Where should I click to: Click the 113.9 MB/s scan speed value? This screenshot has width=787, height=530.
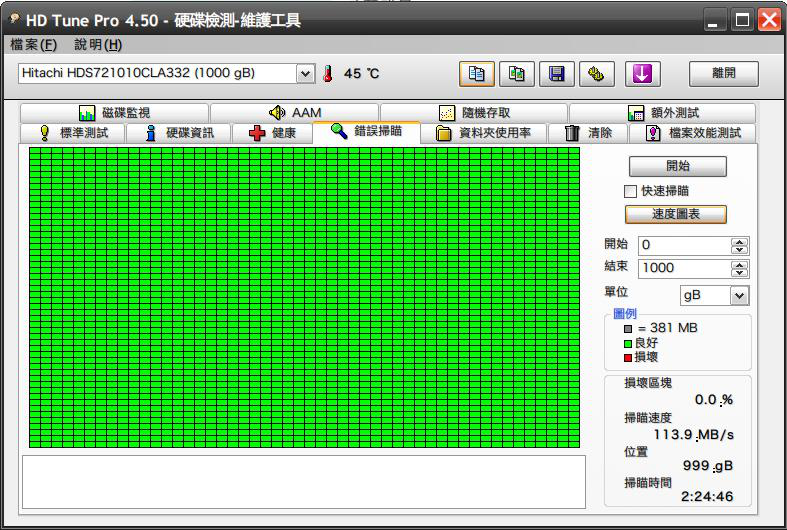pos(694,435)
